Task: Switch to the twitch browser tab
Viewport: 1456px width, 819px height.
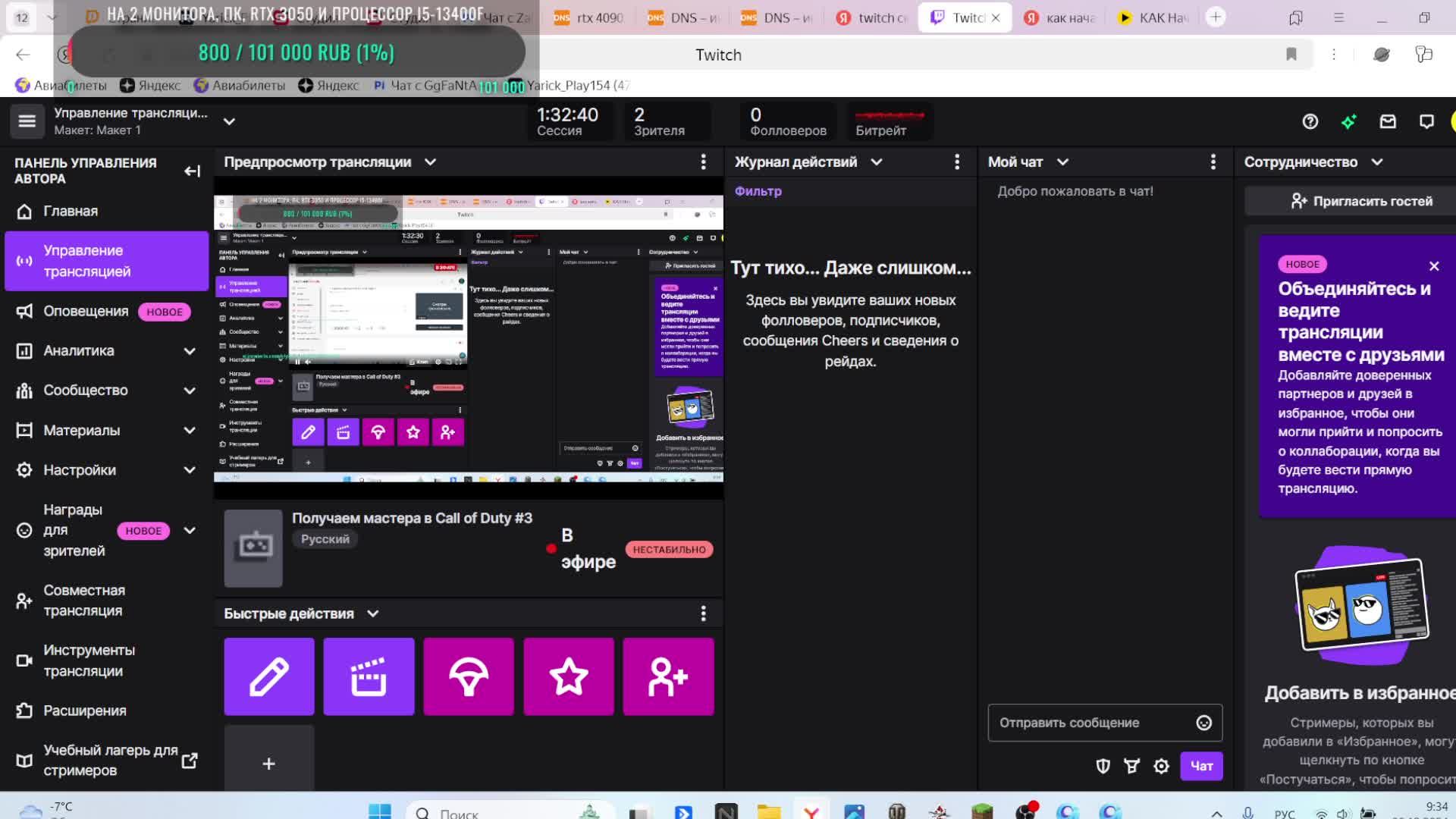Action: coord(872,17)
